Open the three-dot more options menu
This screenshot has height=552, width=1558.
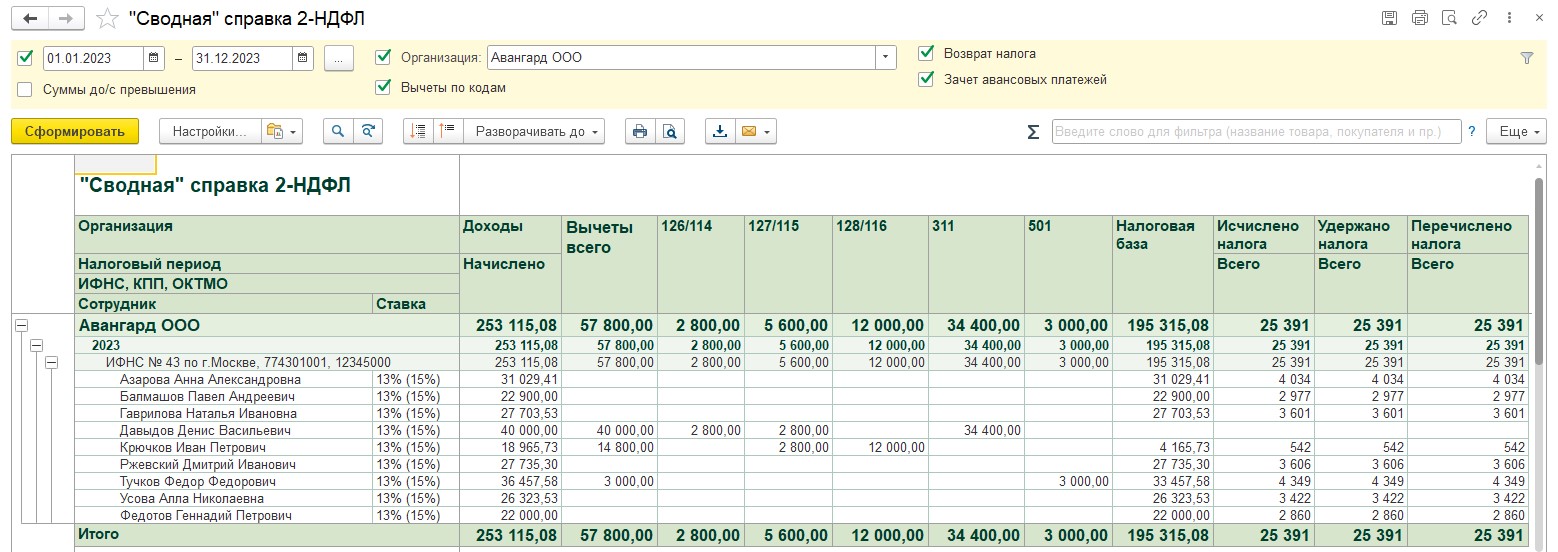pos(1509,18)
